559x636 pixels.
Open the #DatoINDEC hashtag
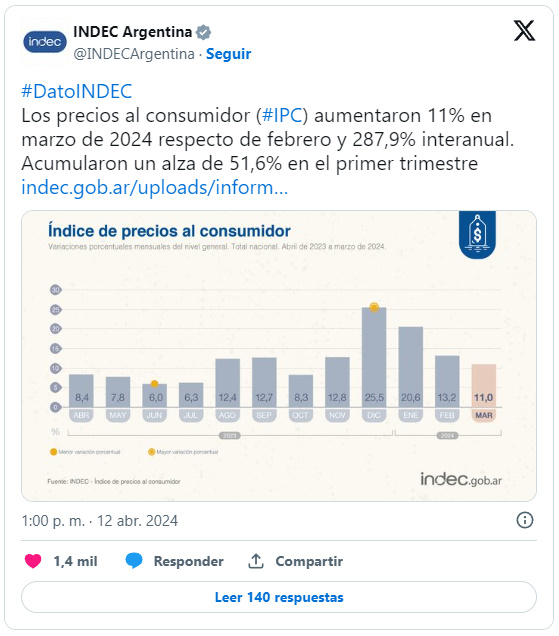click(77, 91)
